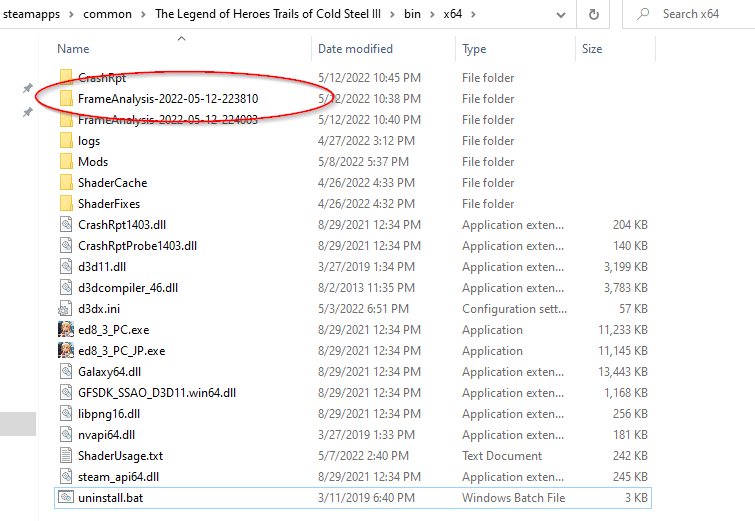Click the nvapi64.dll file icon

pyautogui.click(x=66, y=434)
